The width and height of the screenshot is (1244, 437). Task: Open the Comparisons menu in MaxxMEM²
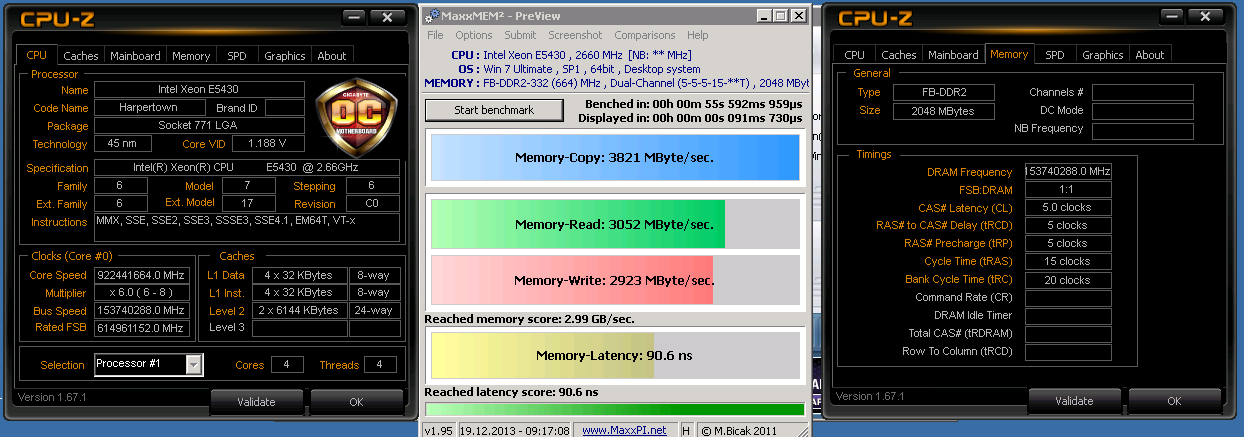click(645, 35)
